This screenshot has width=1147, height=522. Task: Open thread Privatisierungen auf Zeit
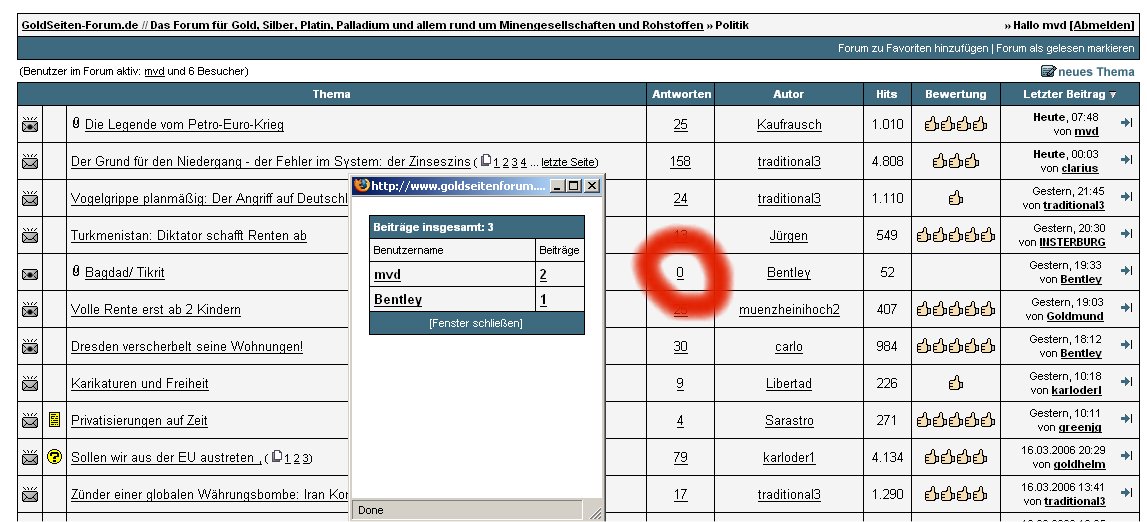139,420
